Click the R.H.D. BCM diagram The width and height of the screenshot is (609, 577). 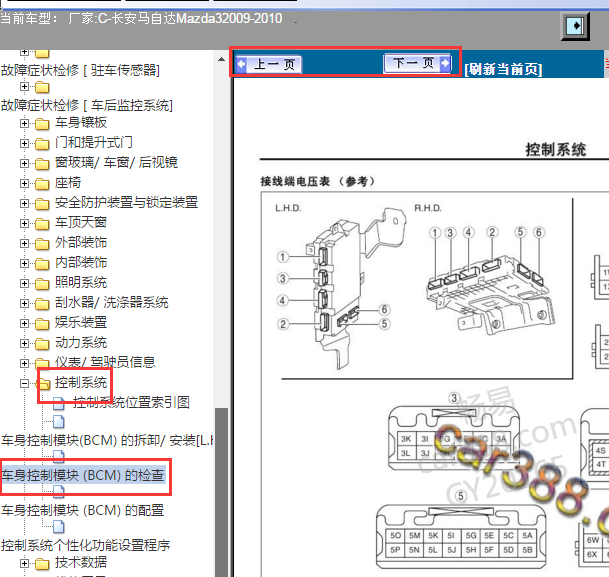pyautogui.click(x=490, y=280)
